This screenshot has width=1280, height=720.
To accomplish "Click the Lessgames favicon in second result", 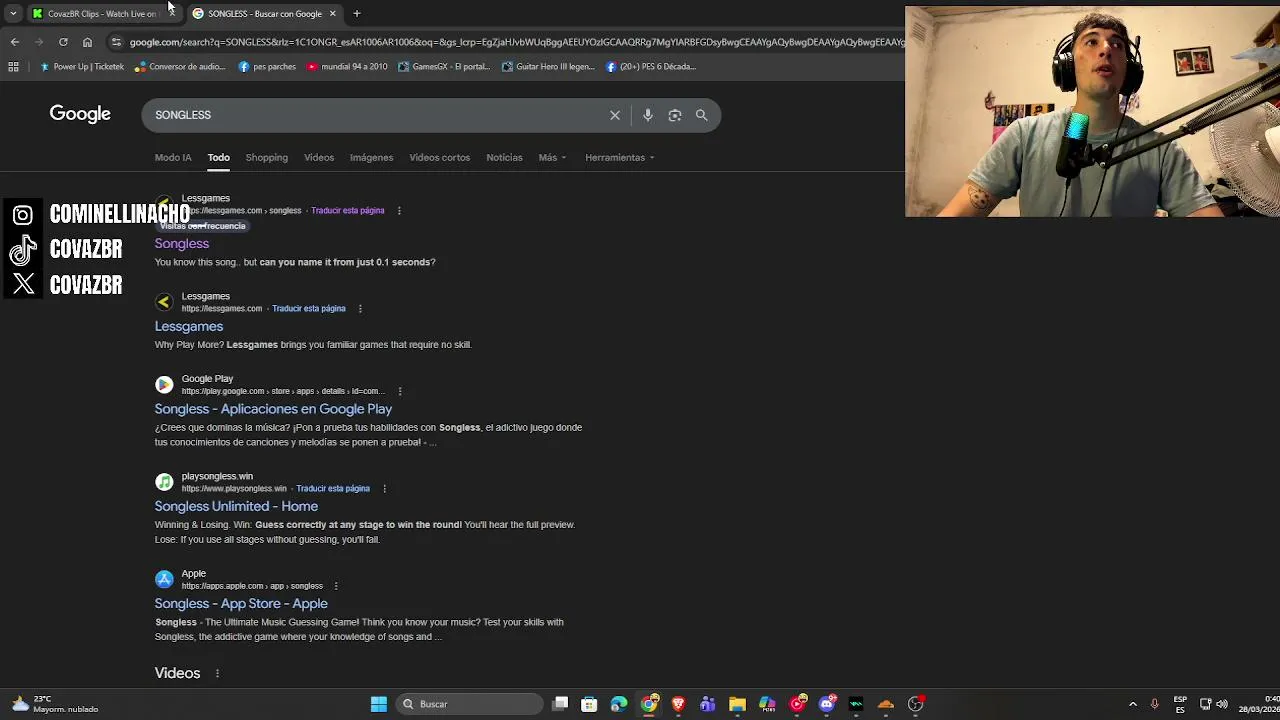I will point(164,301).
